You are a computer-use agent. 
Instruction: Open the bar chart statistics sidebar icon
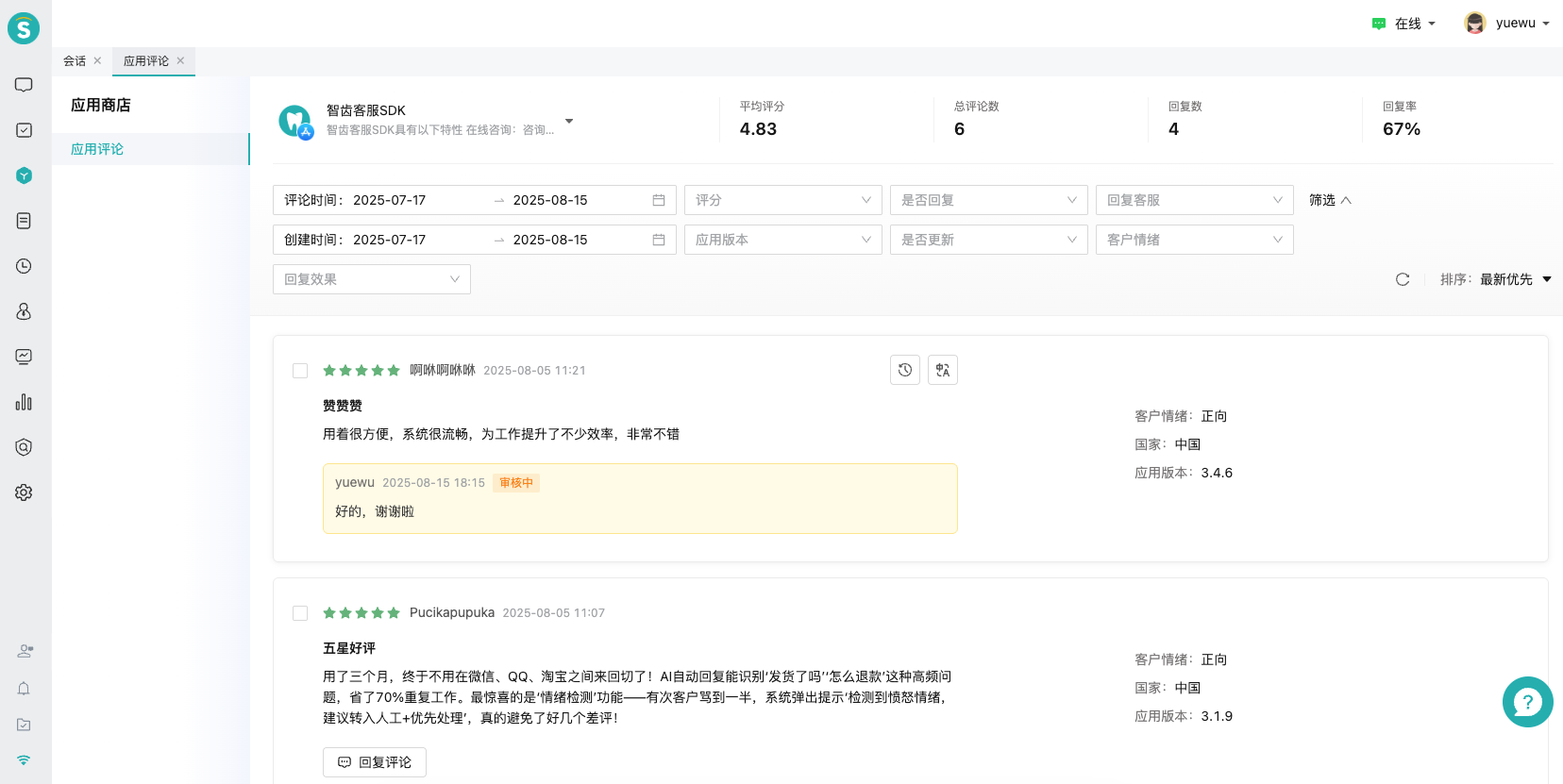pyautogui.click(x=24, y=402)
